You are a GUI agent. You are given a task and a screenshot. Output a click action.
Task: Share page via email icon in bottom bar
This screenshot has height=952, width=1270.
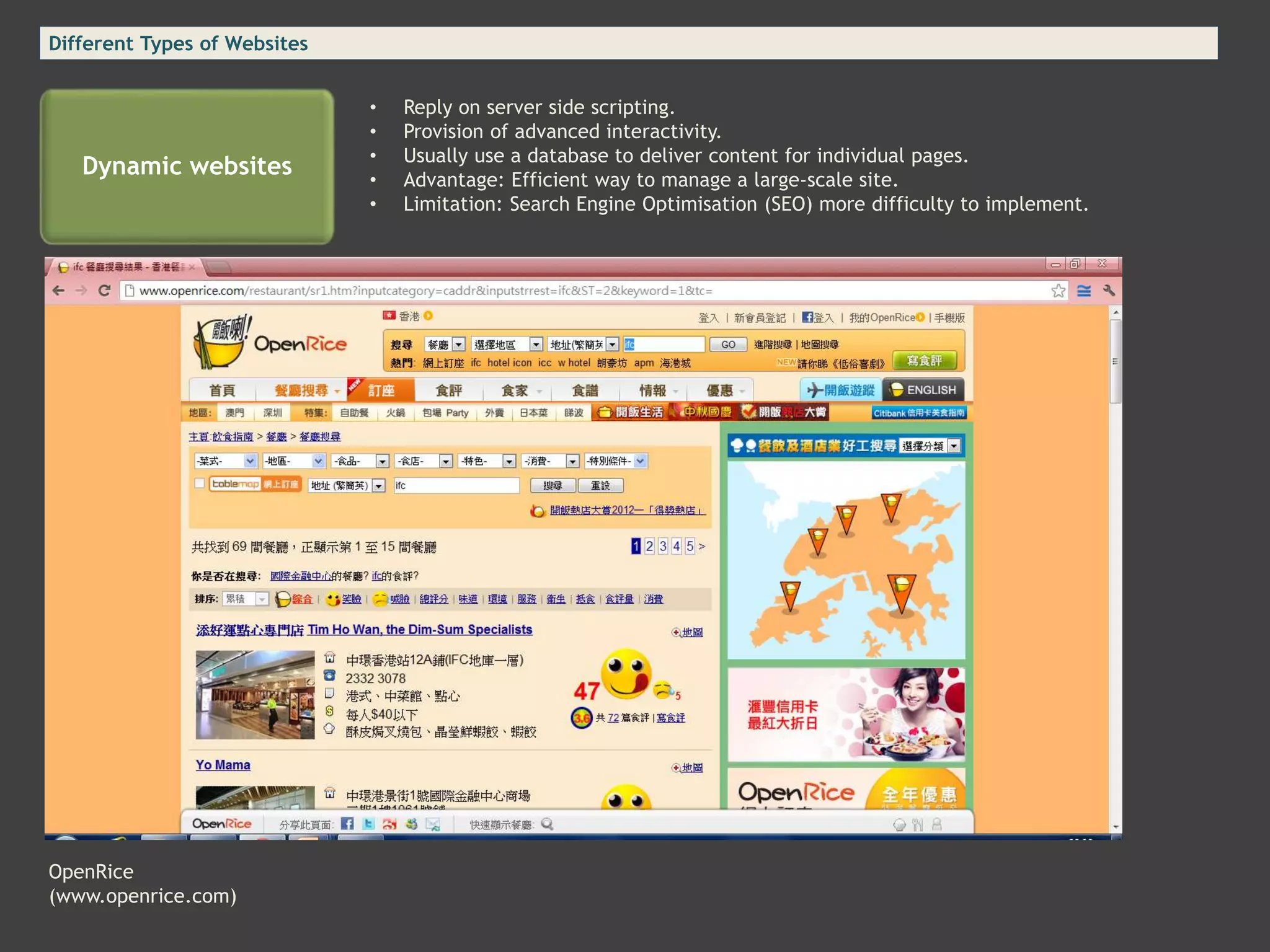tap(433, 824)
